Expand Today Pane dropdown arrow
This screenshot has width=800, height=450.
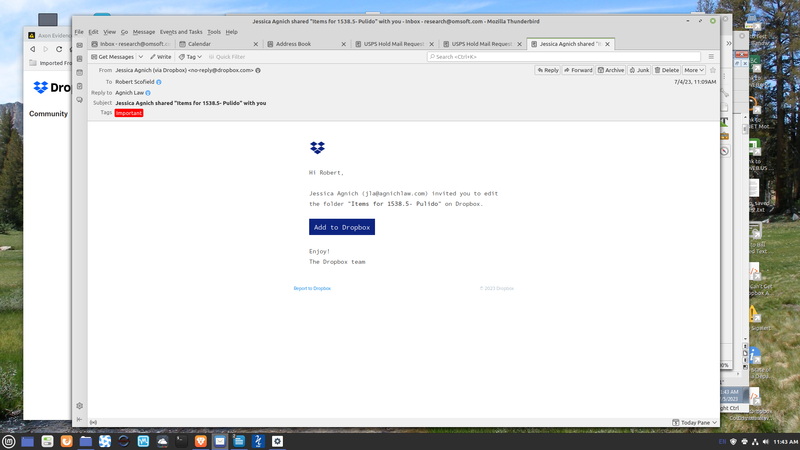click(x=714, y=422)
